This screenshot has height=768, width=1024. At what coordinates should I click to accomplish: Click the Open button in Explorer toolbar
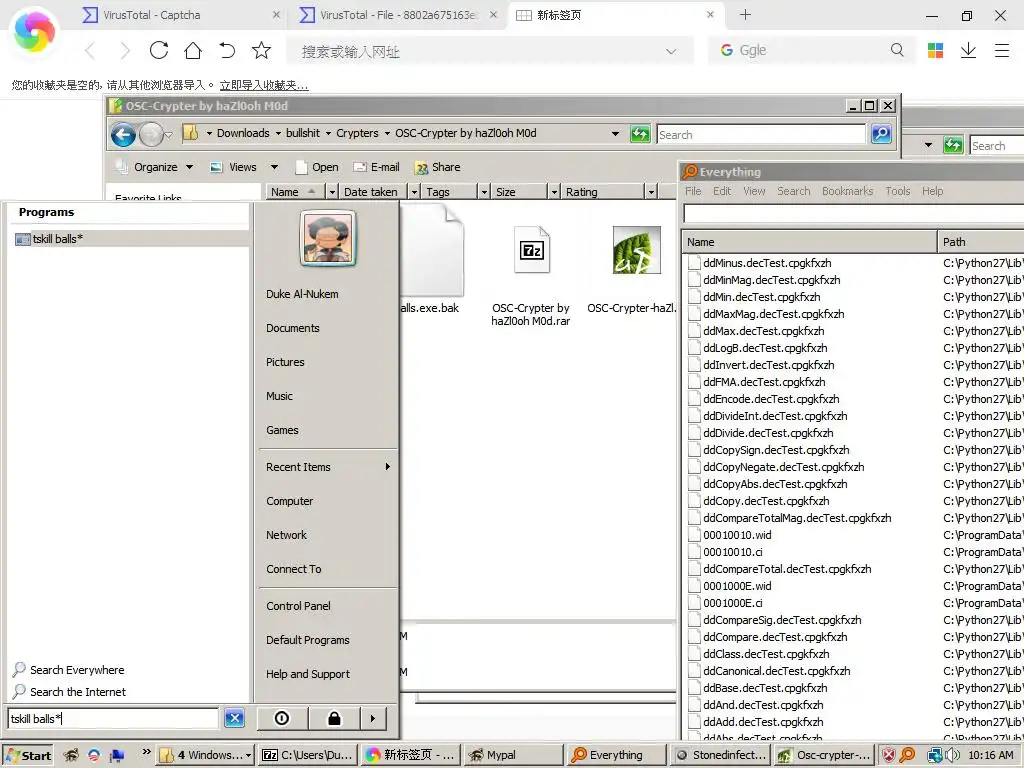317,167
